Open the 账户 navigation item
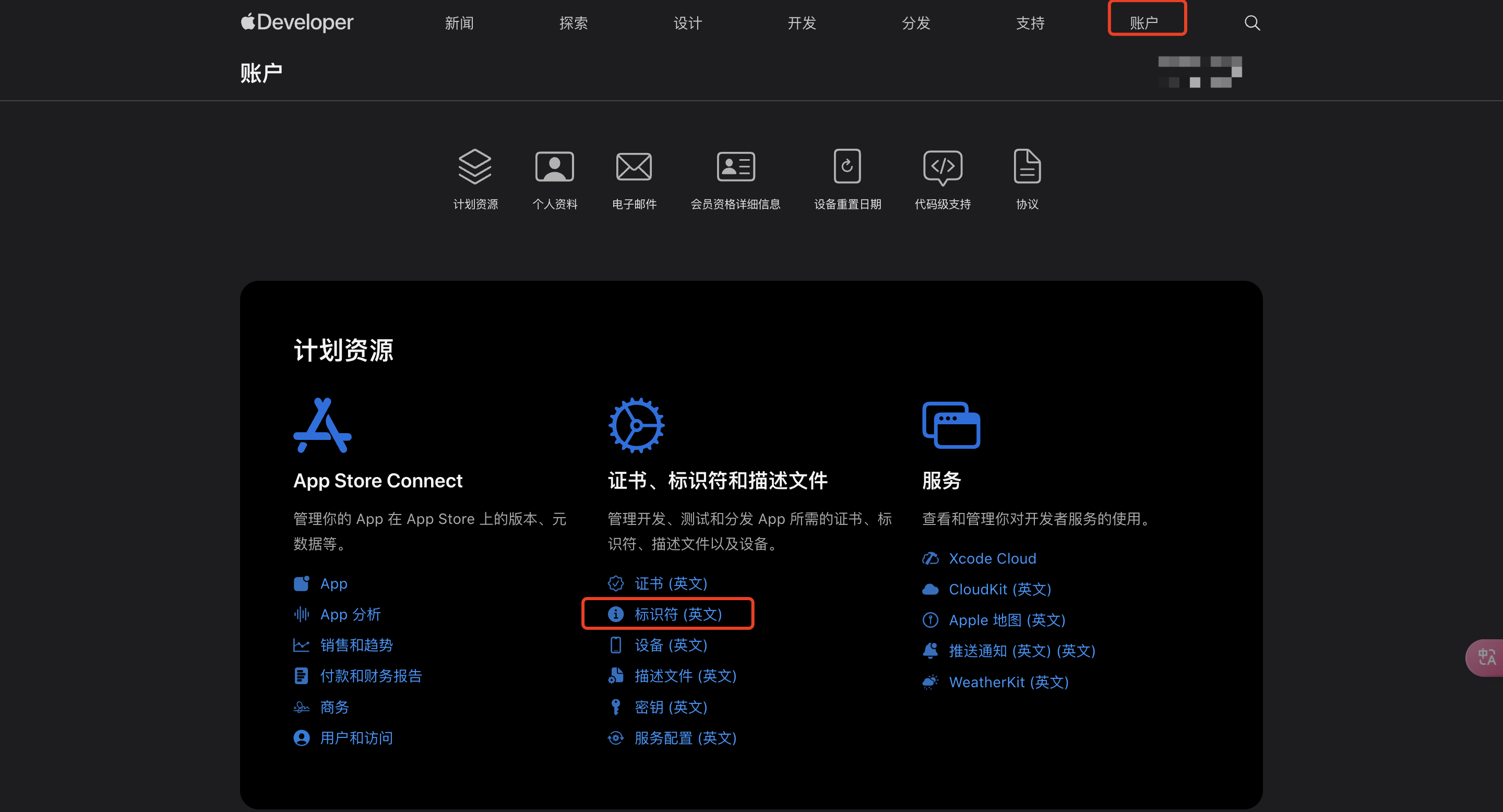1503x812 pixels. [x=1143, y=23]
